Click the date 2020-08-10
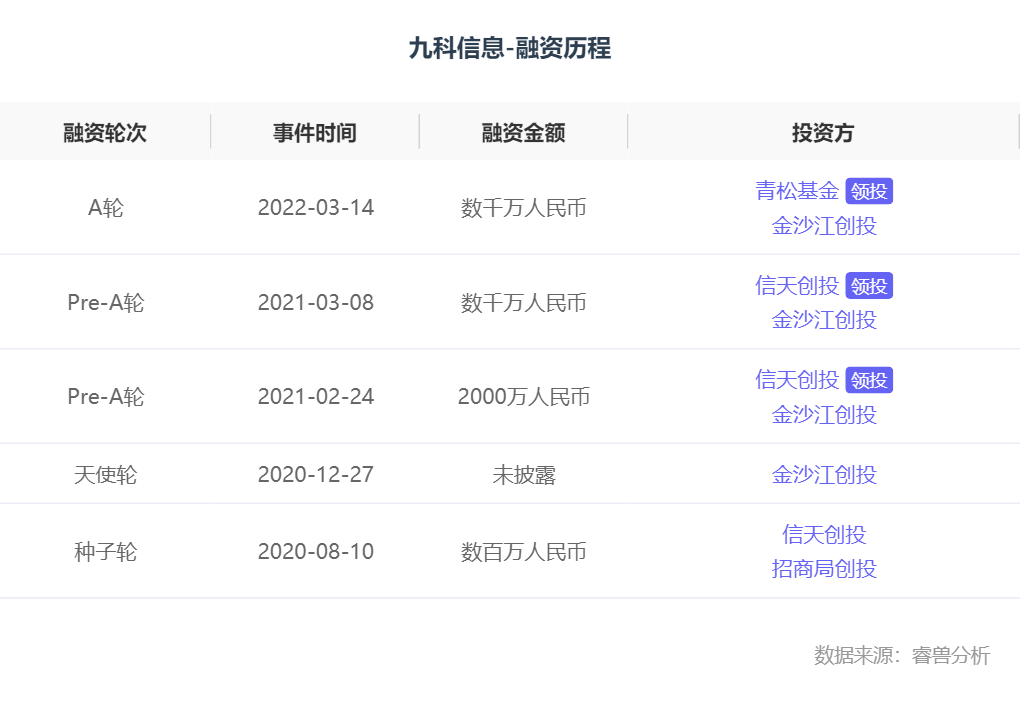The height and width of the screenshot is (708, 1020). [315, 552]
